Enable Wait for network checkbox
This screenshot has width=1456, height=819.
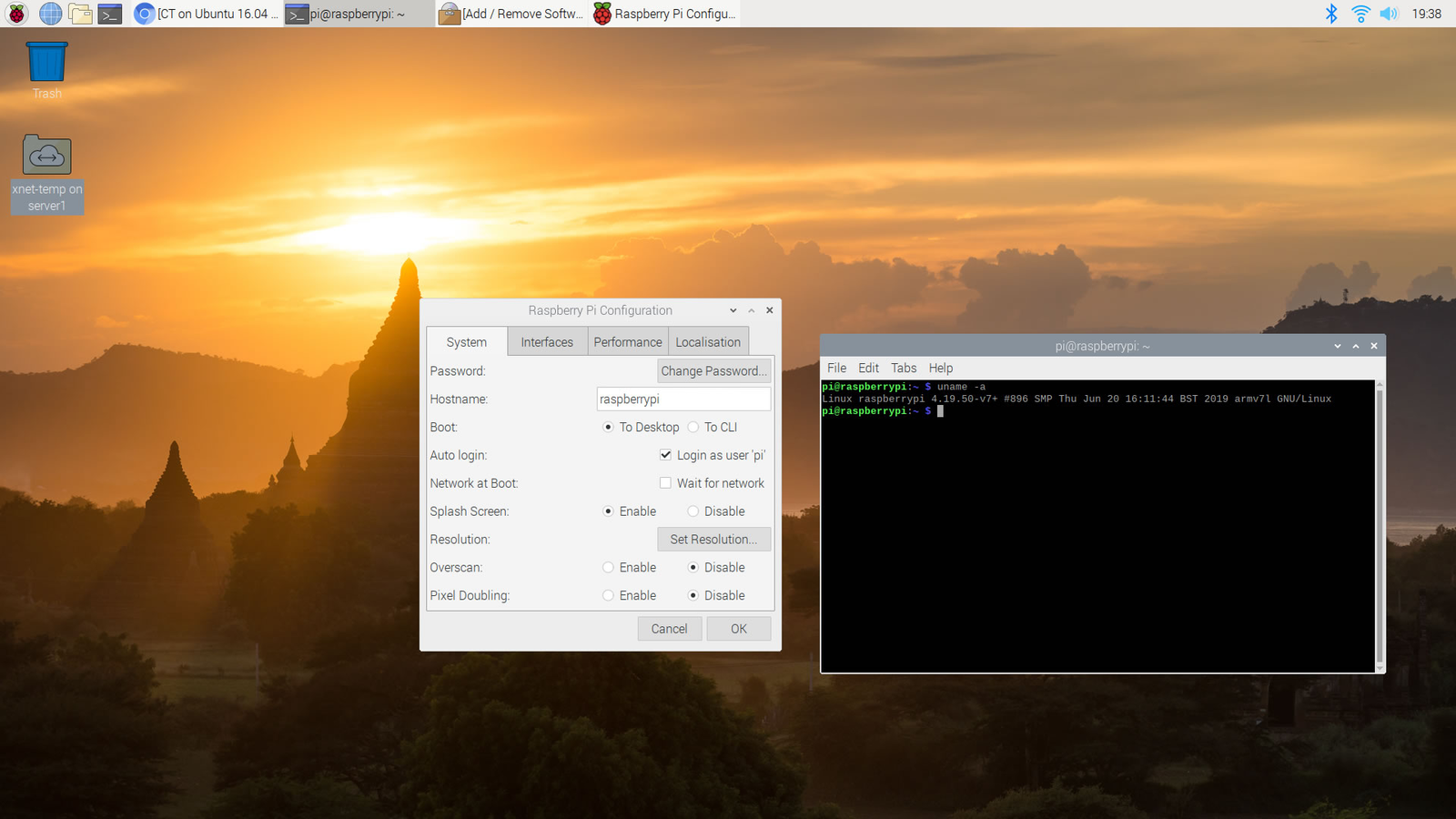click(665, 483)
